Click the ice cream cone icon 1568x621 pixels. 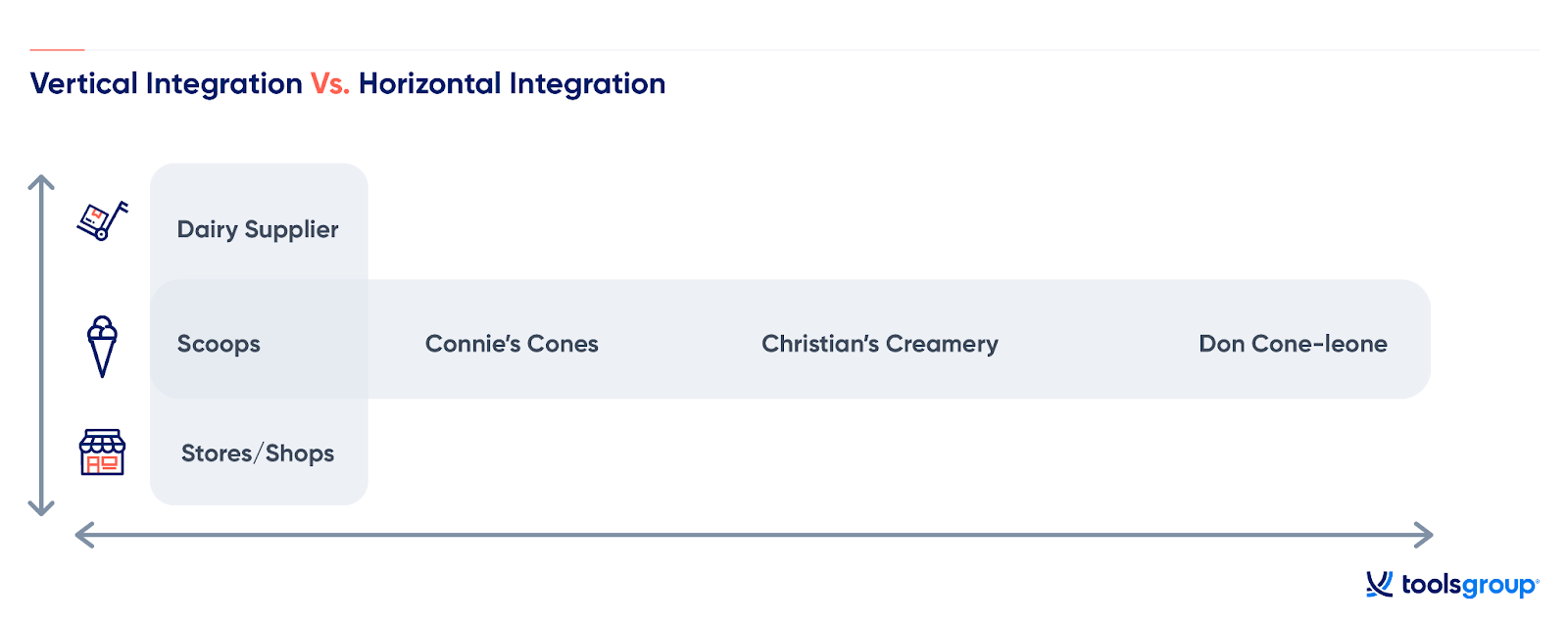(x=102, y=346)
